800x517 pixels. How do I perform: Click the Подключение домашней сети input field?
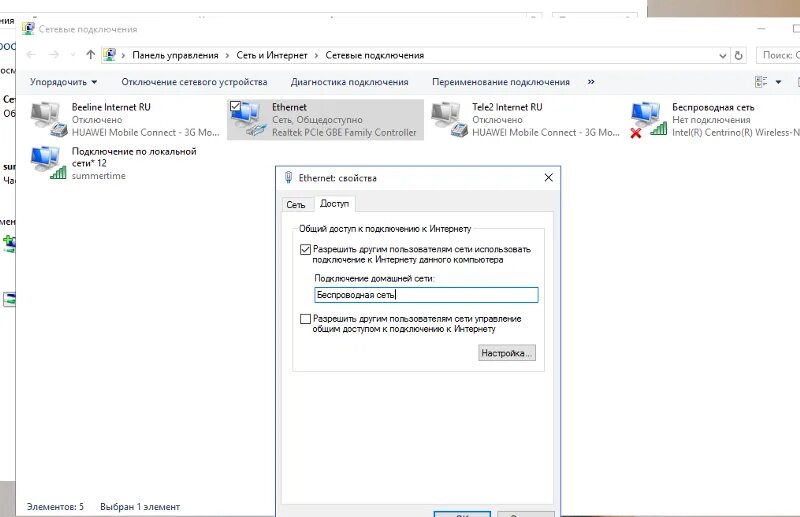coord(426,294)
